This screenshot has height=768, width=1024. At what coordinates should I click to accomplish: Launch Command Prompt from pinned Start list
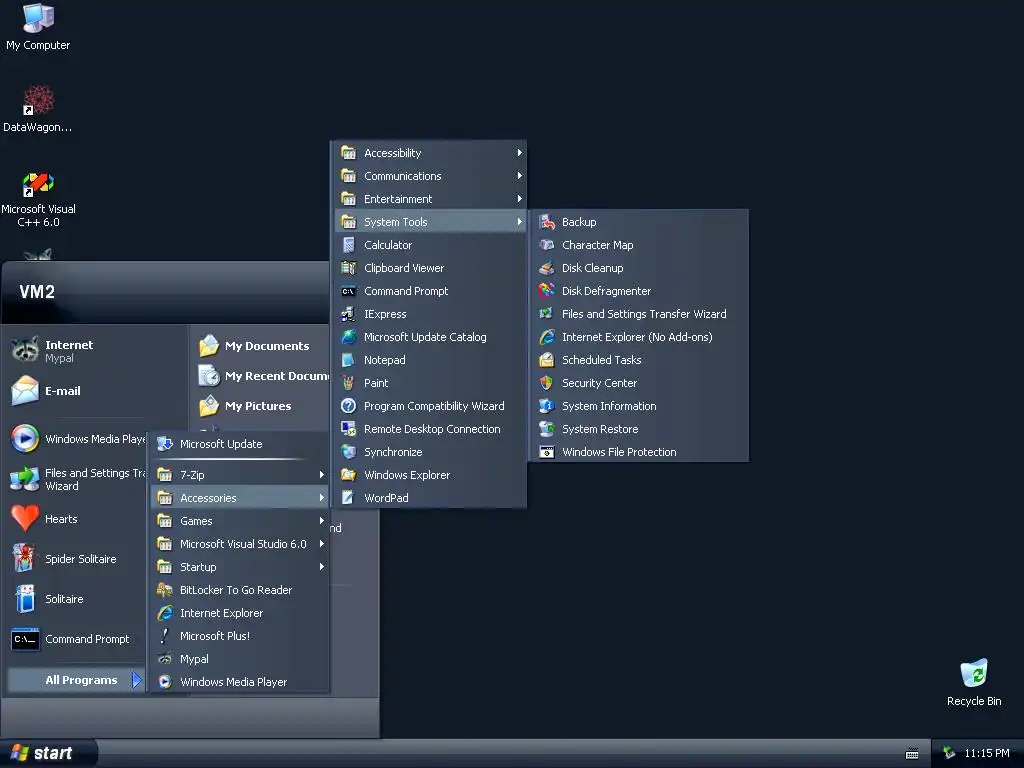tap(77, 639)
